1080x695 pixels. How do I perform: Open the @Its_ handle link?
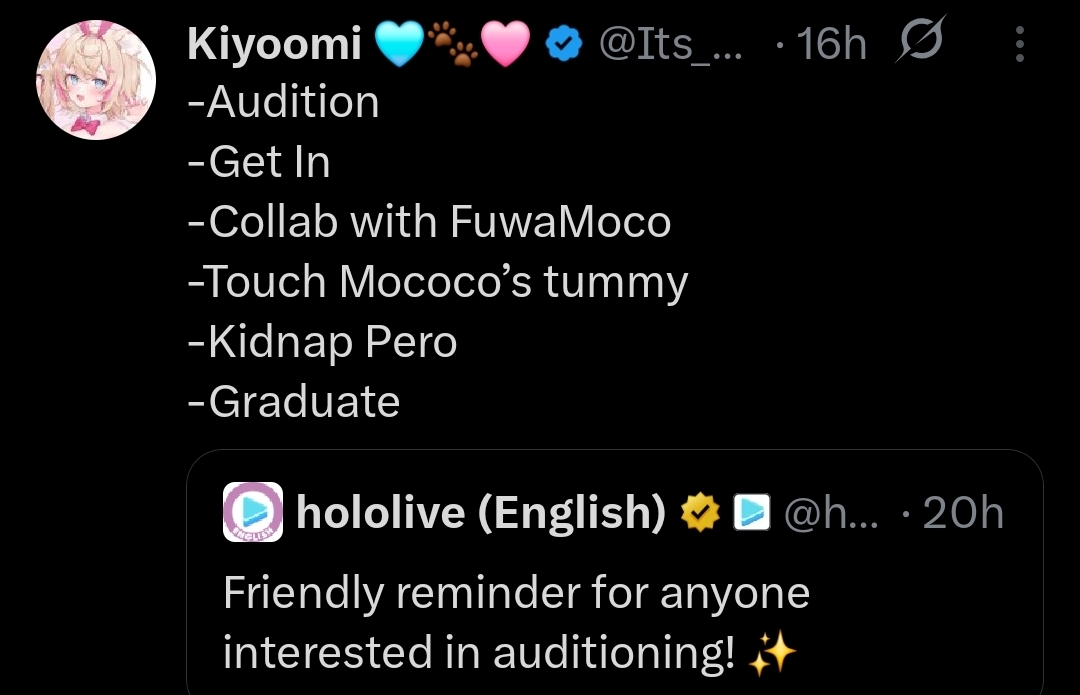670,44
